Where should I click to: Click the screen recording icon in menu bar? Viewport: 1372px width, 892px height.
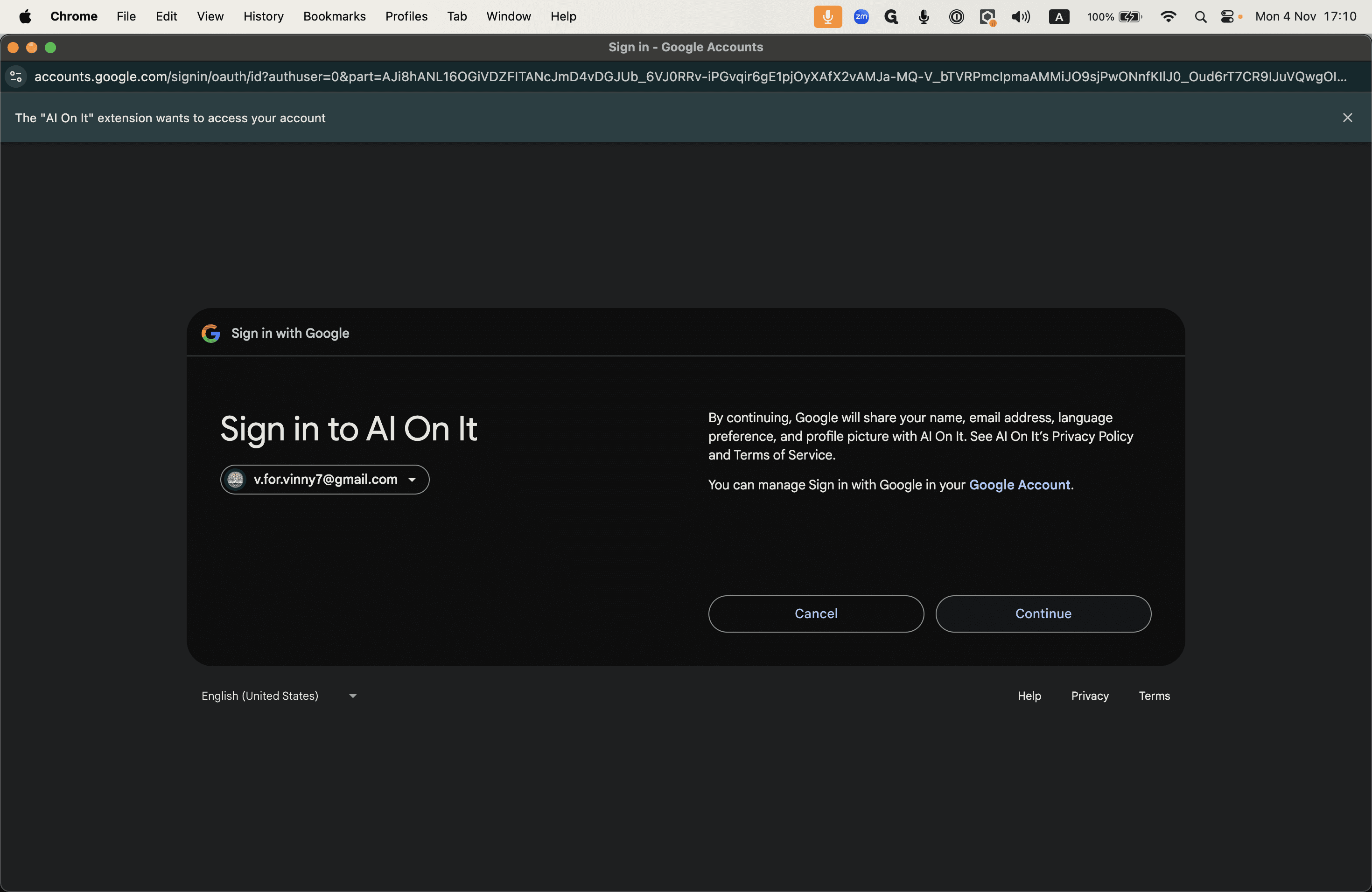click(x=987, y=17)
